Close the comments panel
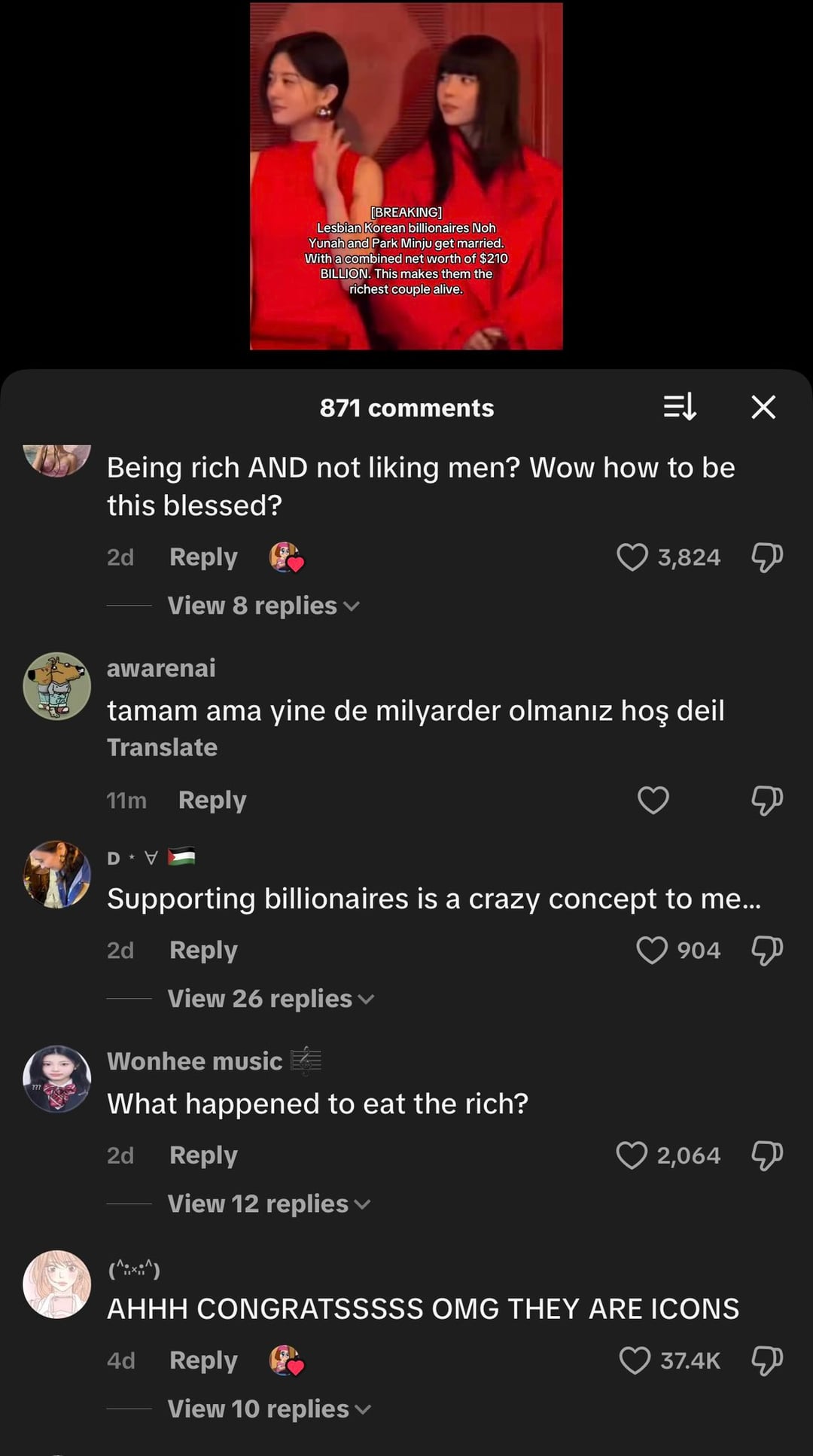 tap(763, 407)
